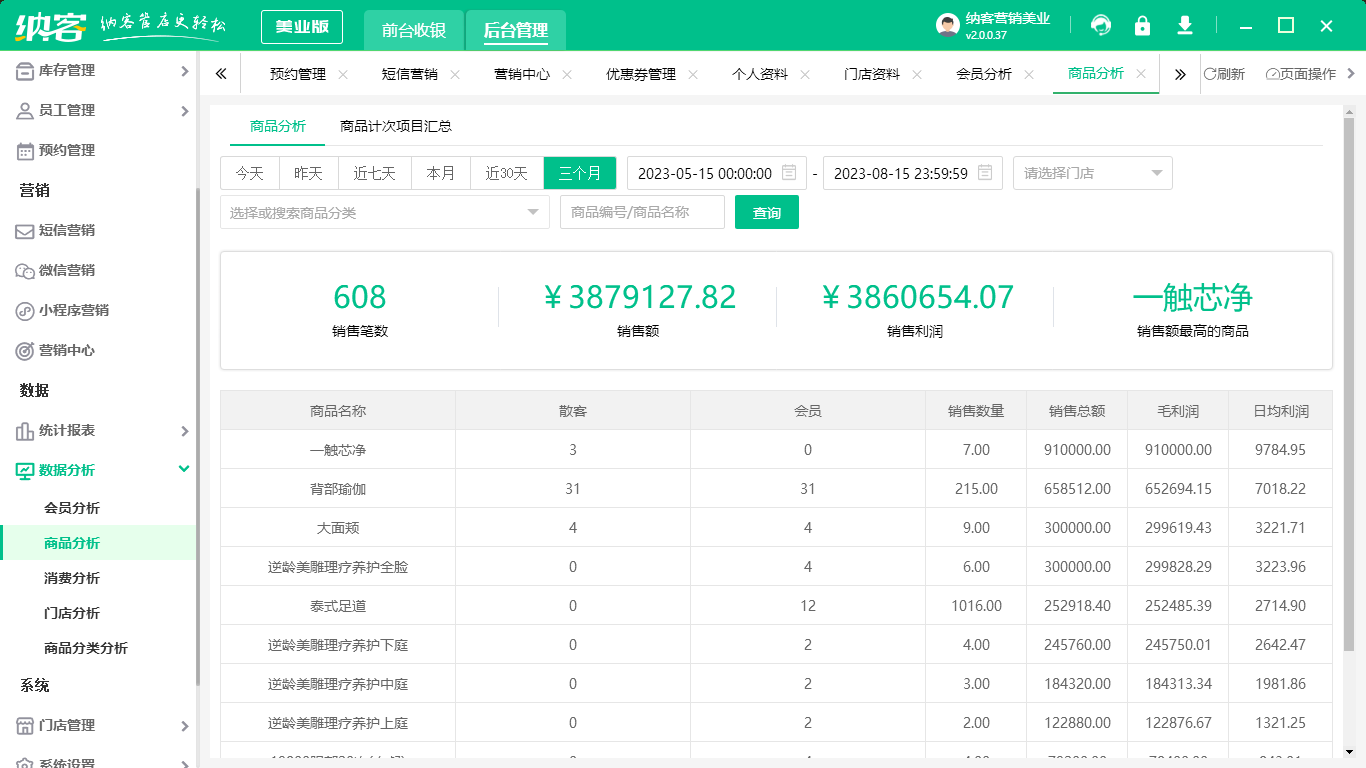Expand the 员工管理 sidebar section

(66, 110)
